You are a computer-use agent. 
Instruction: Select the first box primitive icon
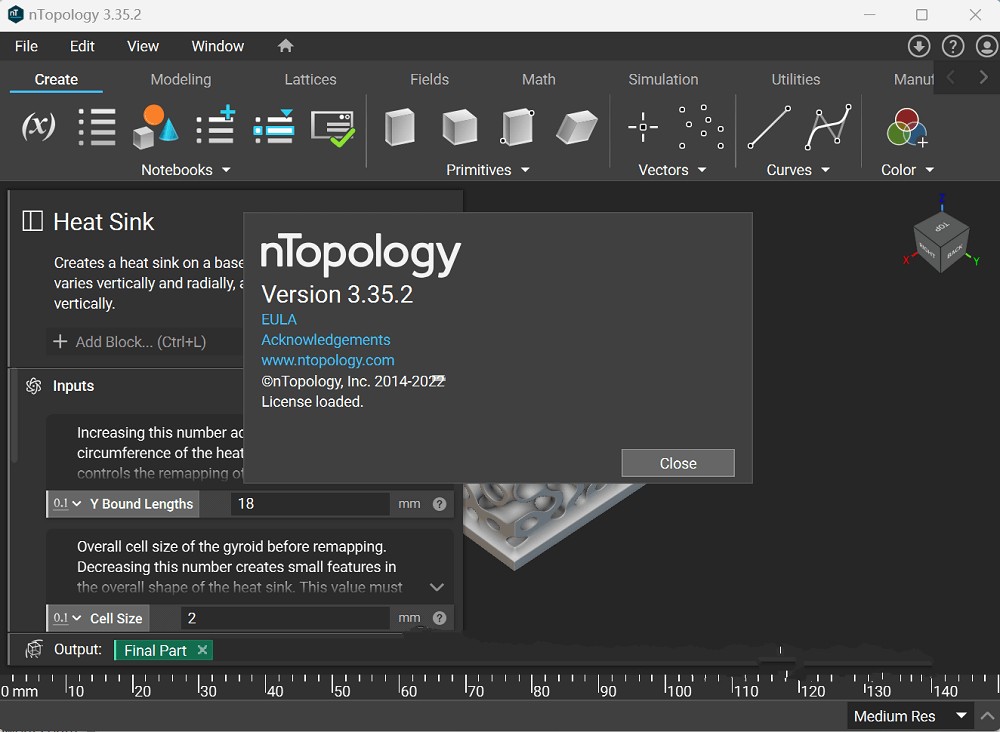400,127
